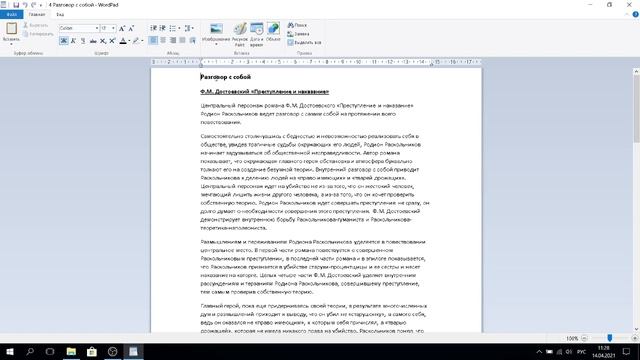This screenshot has width=640, height=360.
Task: Expand the text color dropdown arrow
Action: point(129,41)
